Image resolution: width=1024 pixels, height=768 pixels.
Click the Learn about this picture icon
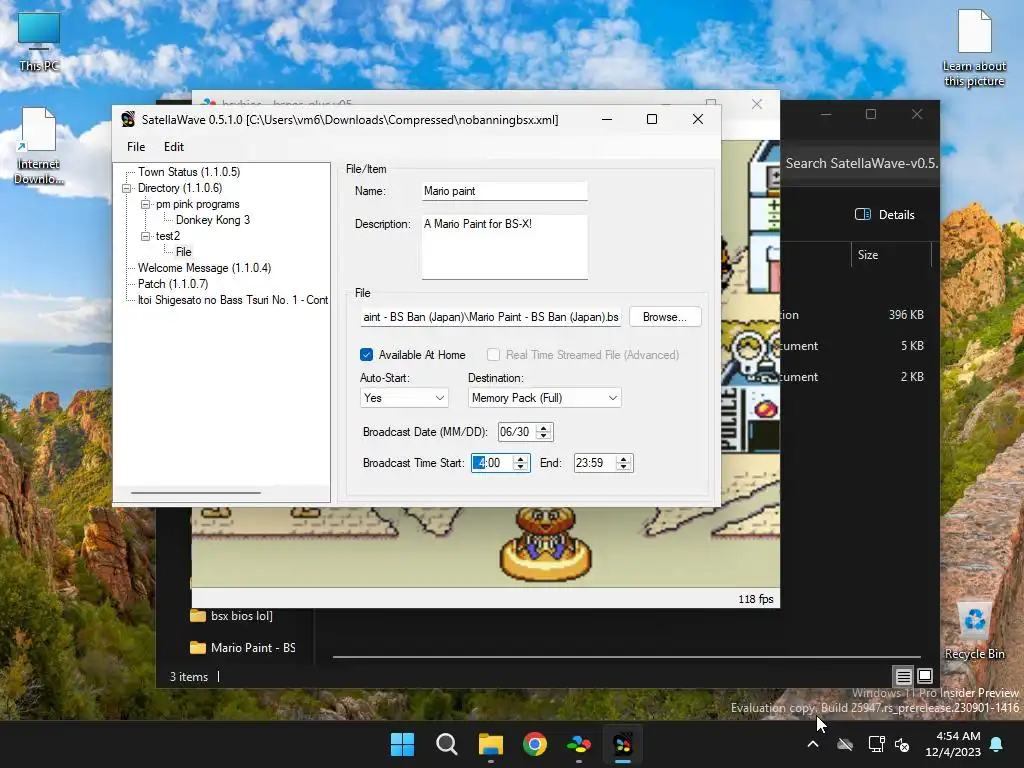click(x=974, y=47)
